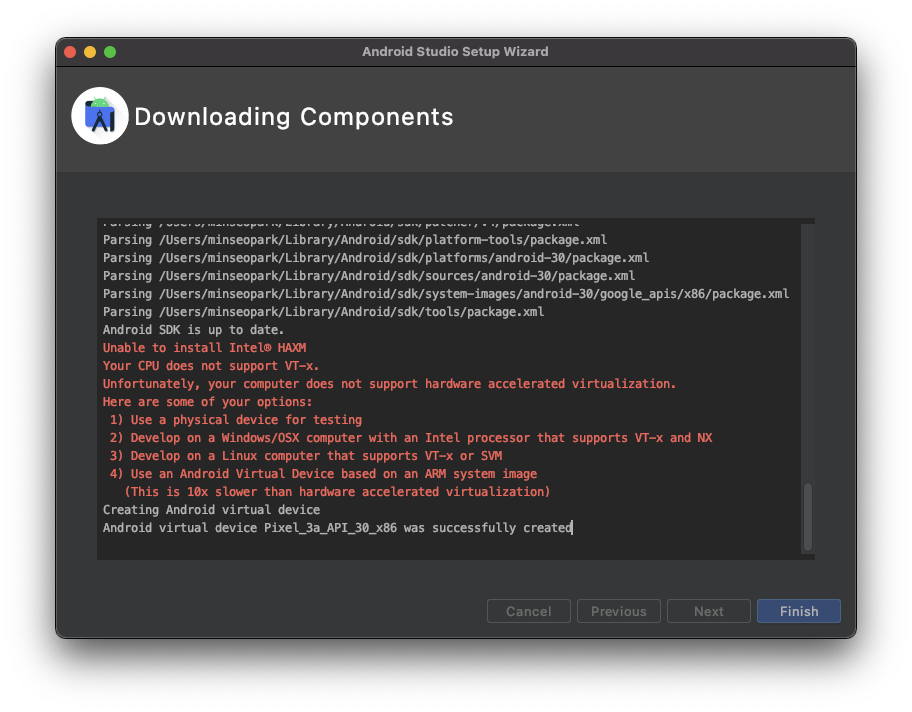Click '(This is 10x slower...' note line
Image resolution: width=912 pixels, height=712 pixels.
[337, 492]
